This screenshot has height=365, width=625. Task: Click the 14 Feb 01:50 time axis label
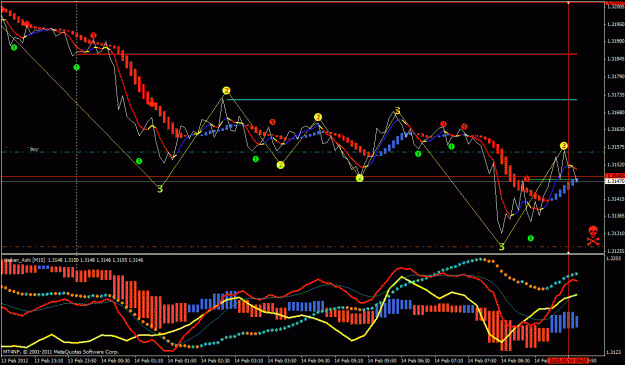pos(182,361)
